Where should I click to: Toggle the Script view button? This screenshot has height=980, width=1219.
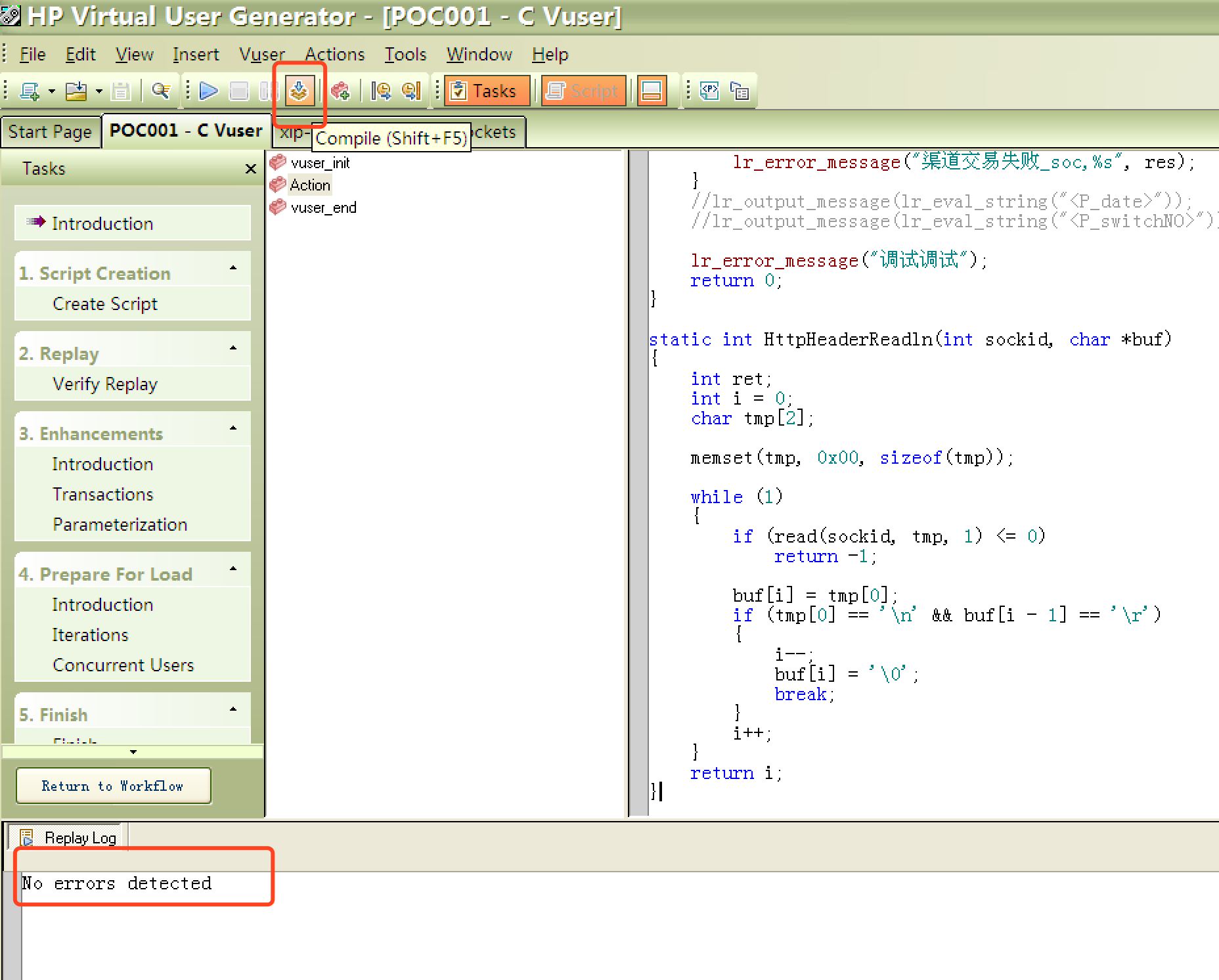click(x=584, y=91)
